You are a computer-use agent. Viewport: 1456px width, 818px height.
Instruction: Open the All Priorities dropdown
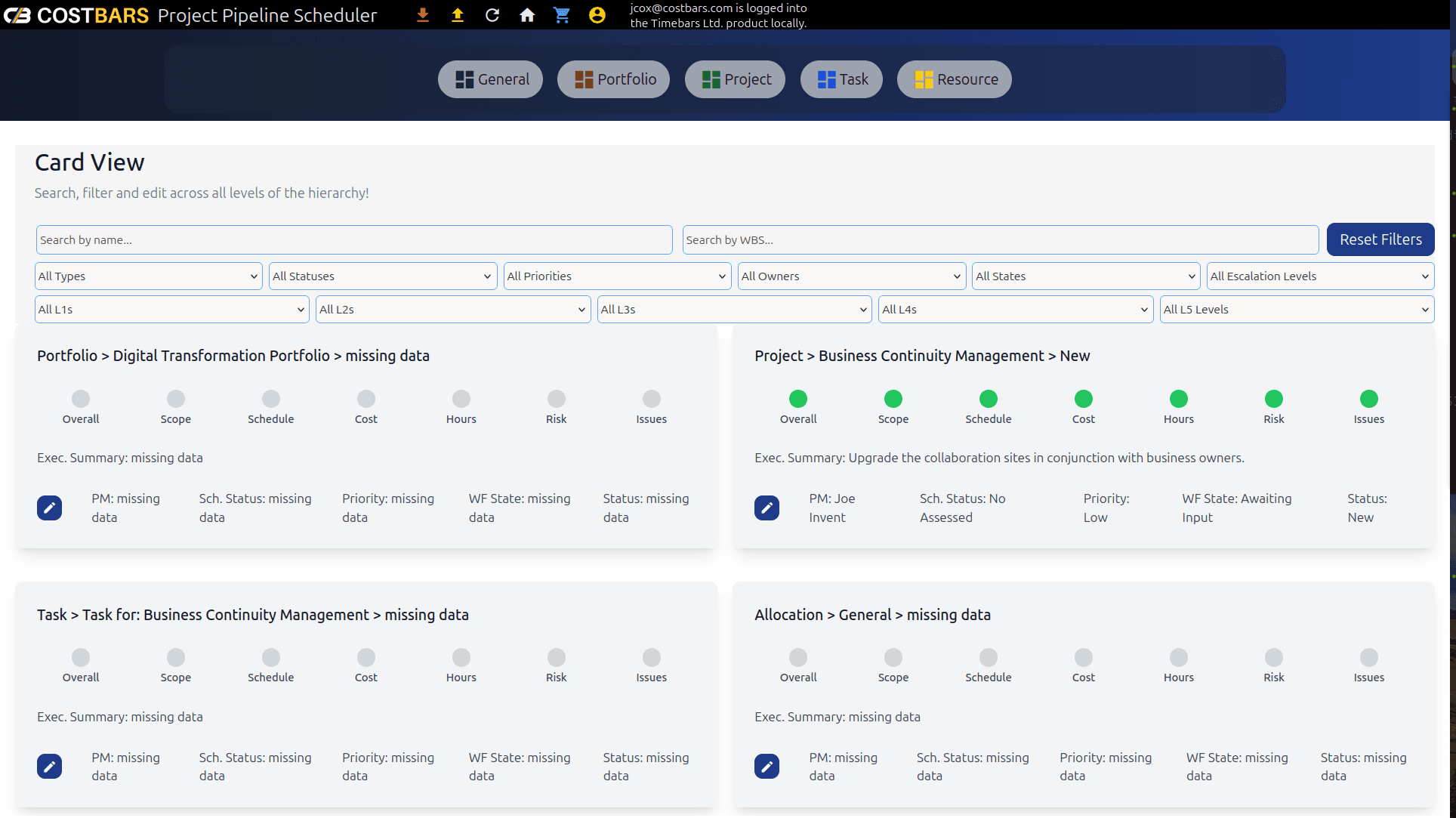click(x=617, y=276)
